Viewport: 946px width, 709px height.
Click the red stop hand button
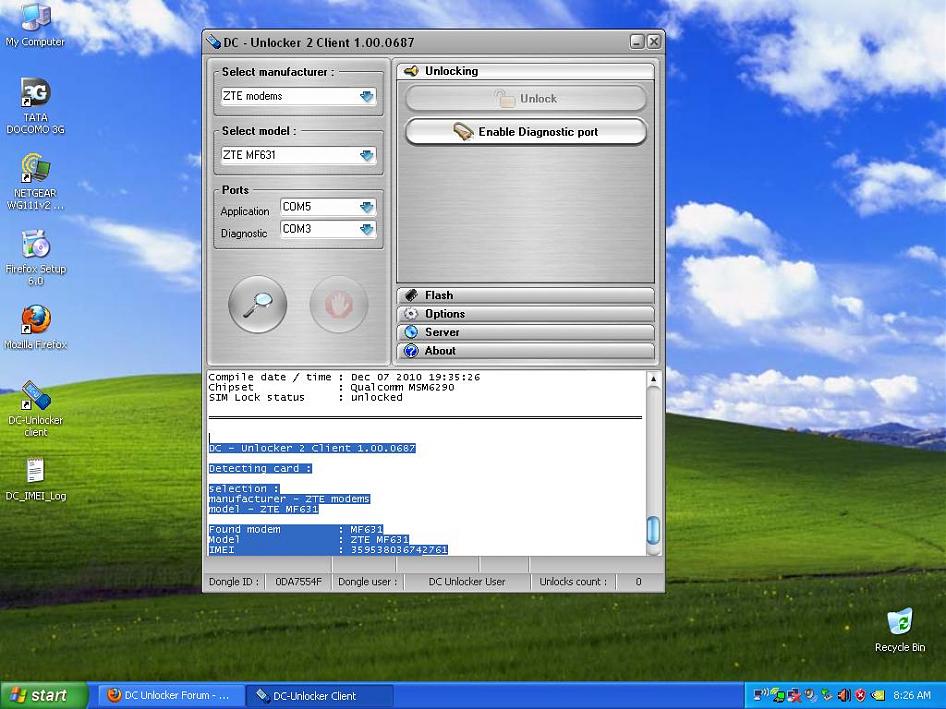[x=339, y=305]
